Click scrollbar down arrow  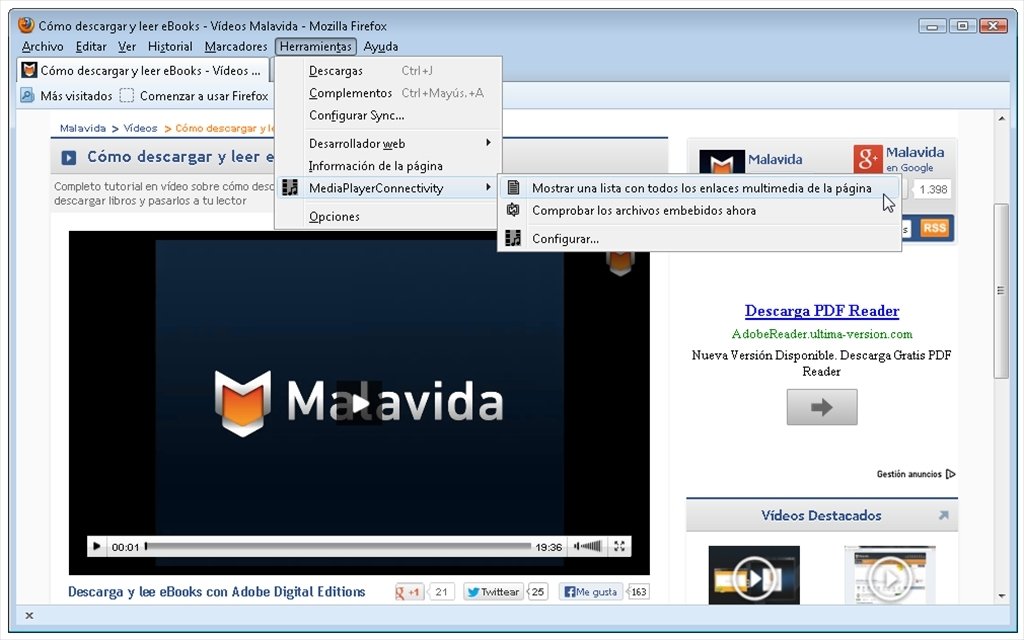(1001, 596)
